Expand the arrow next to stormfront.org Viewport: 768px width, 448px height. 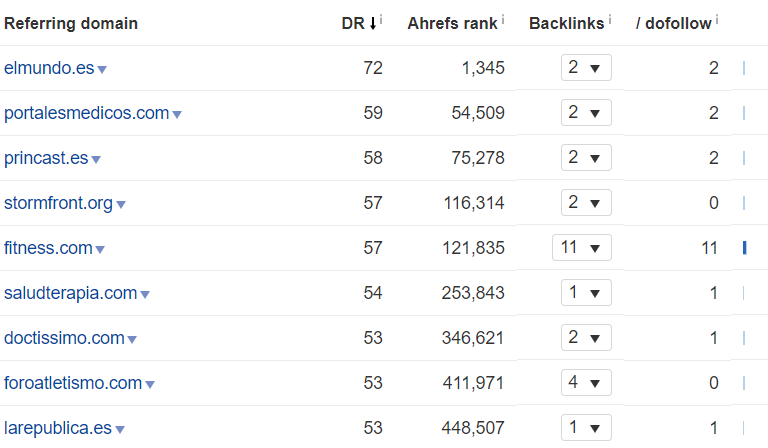point(120,205)
